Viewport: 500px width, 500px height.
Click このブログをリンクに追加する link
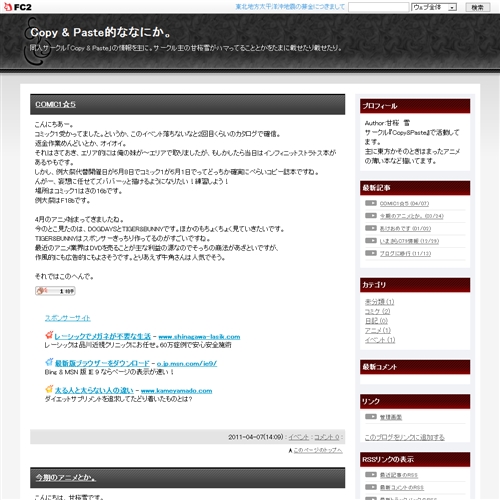(405, 437)
